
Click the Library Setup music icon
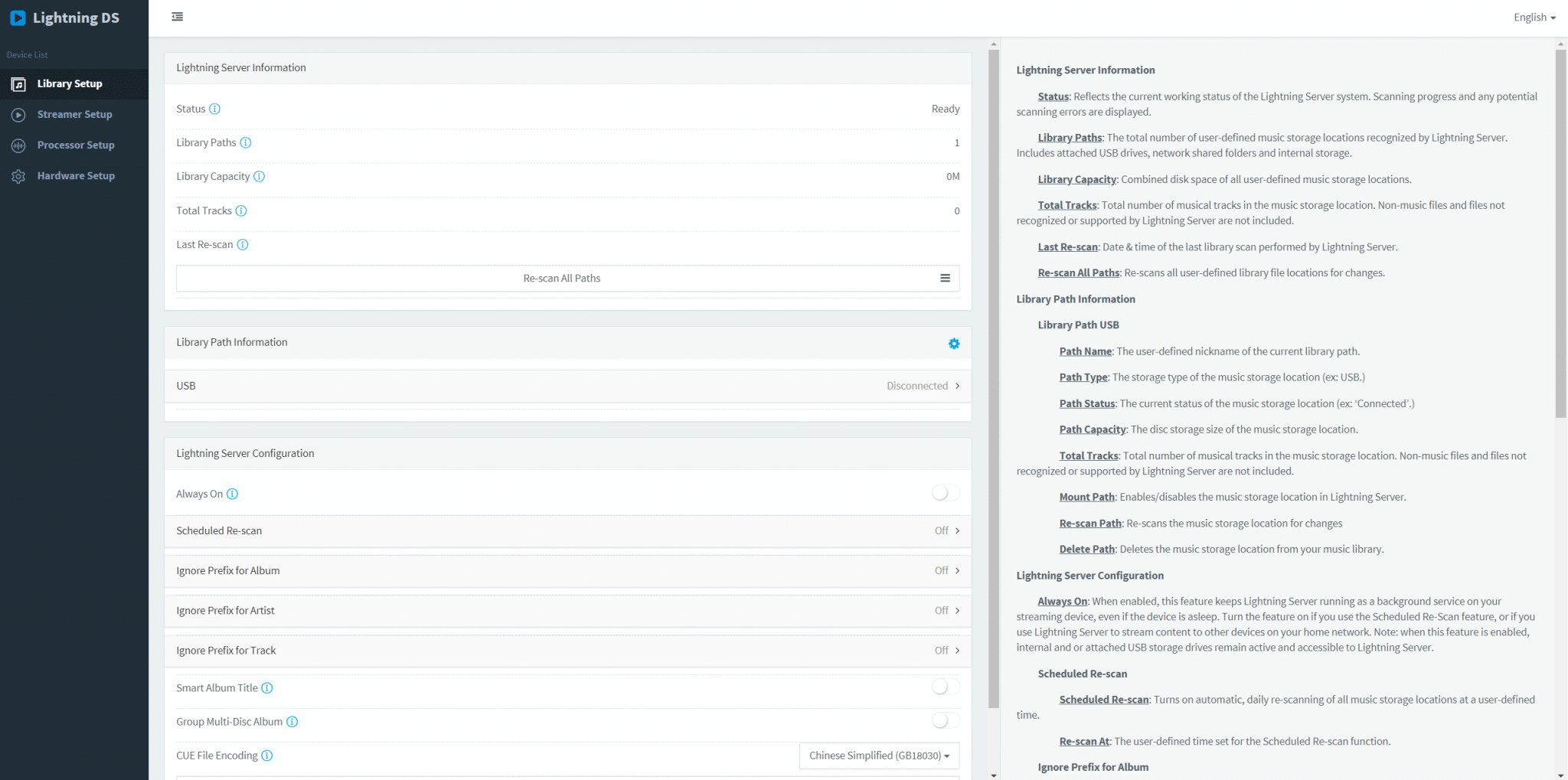18,84
